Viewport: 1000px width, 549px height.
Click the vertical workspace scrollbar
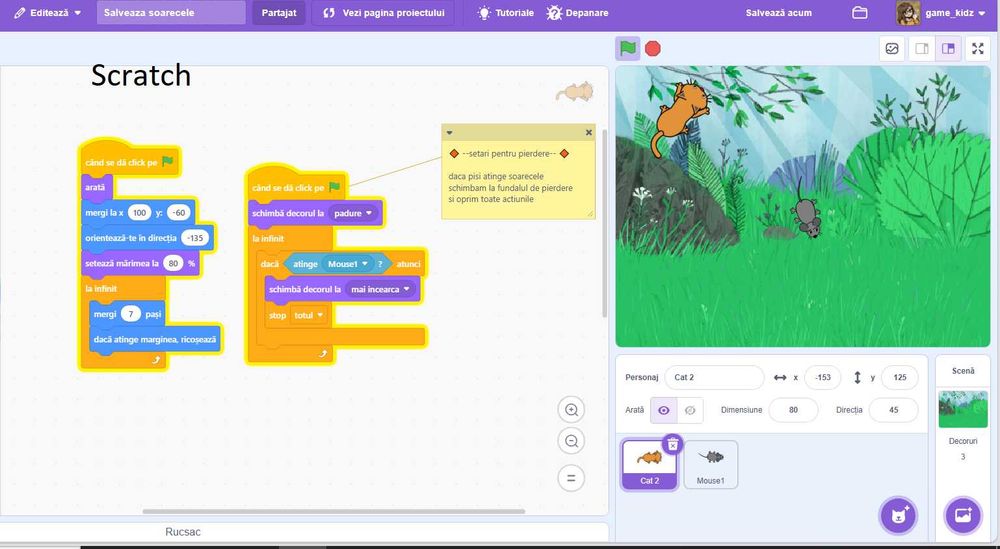pos(604,223)
